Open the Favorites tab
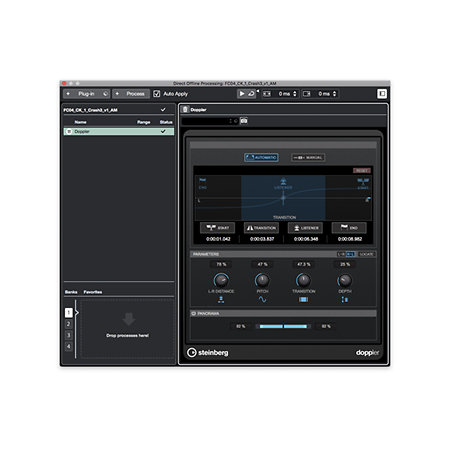450x450 pixels. click(x=93, y=292)
